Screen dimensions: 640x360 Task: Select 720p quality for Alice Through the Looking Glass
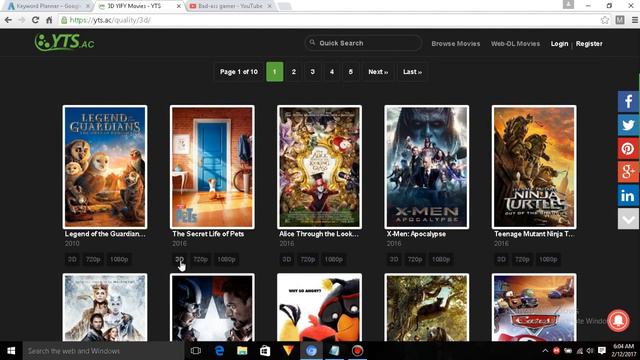308,259
